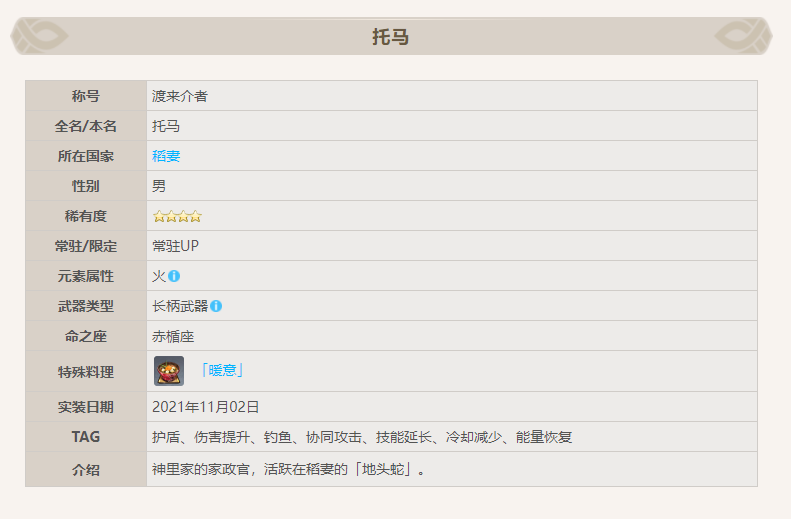Viewport: 791px width, 519px height.
Task: Click the right ornament in the title banner
Action: tap(744, 37)
